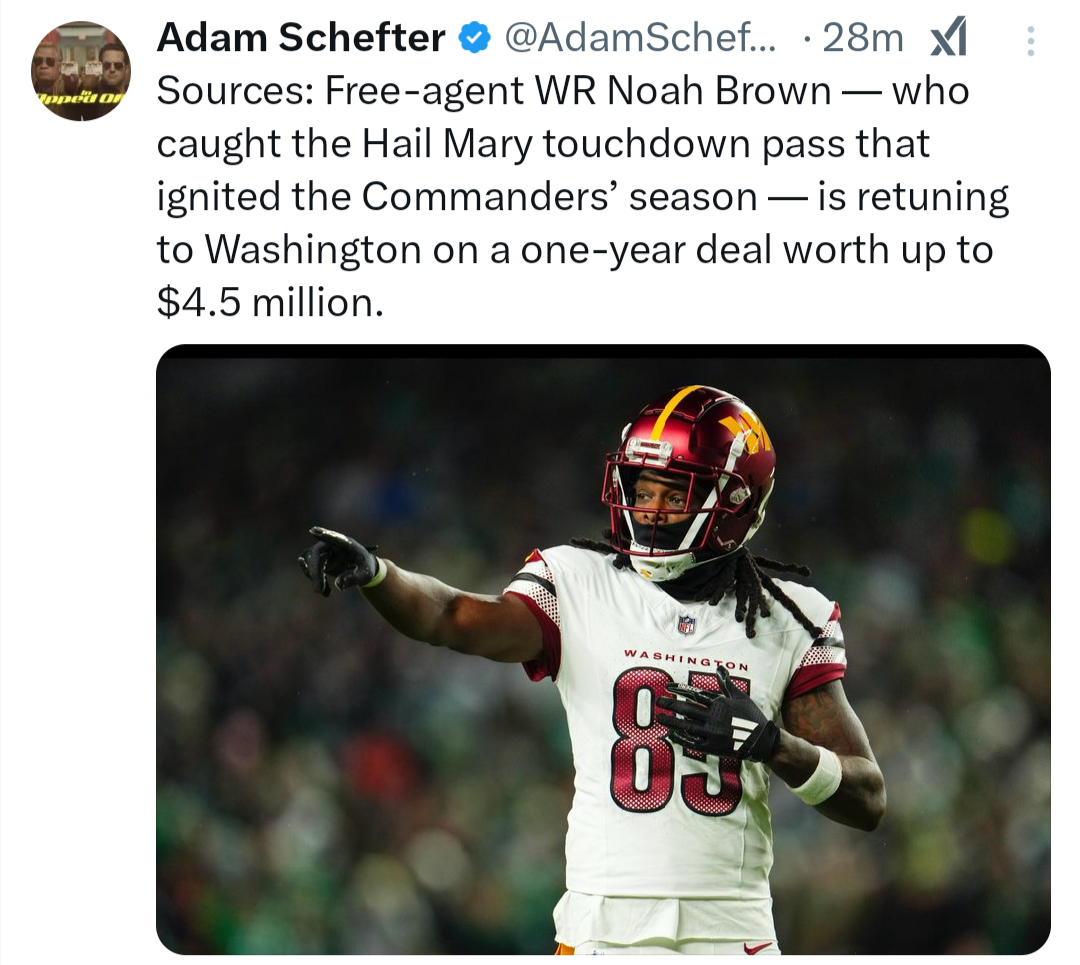Open the Noah Brown photo attachment
The width and height of the screenshot is (1080, 965).
(x=603, y=650)
